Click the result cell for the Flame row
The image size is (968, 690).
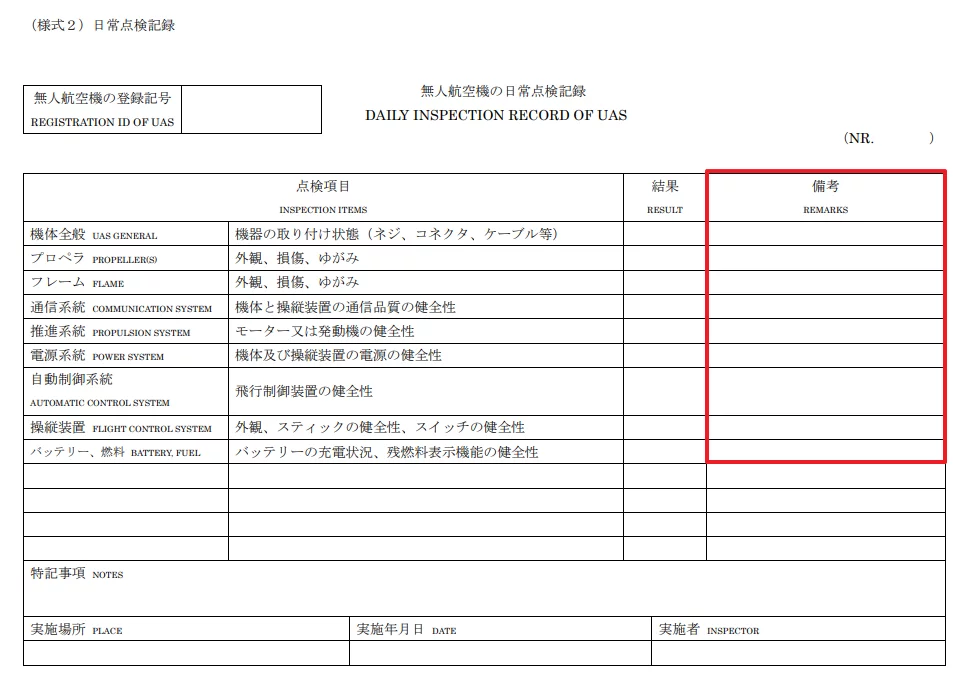pyautogui.click(x=664, y=283)
